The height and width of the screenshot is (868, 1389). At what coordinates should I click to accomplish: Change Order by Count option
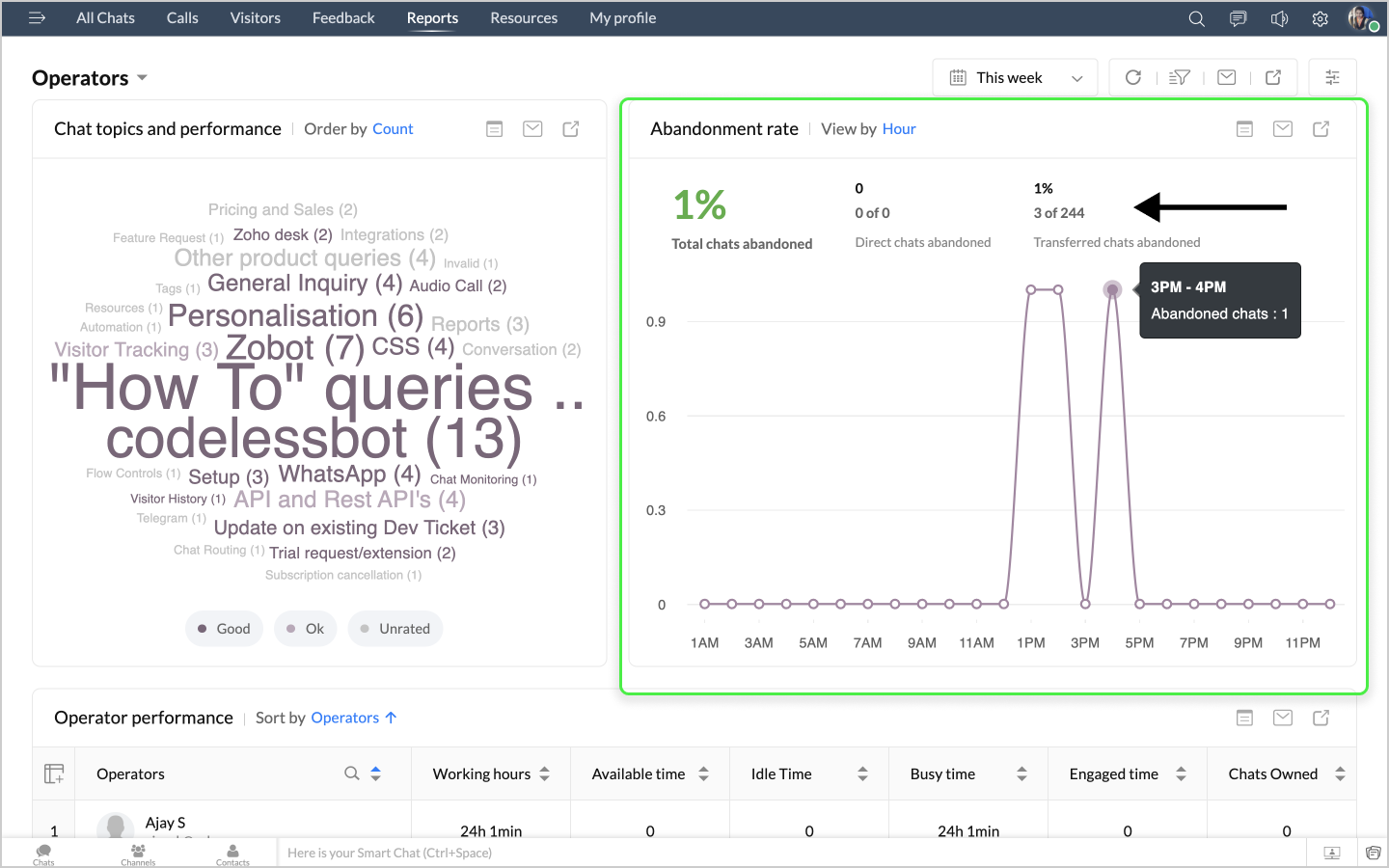393,129
